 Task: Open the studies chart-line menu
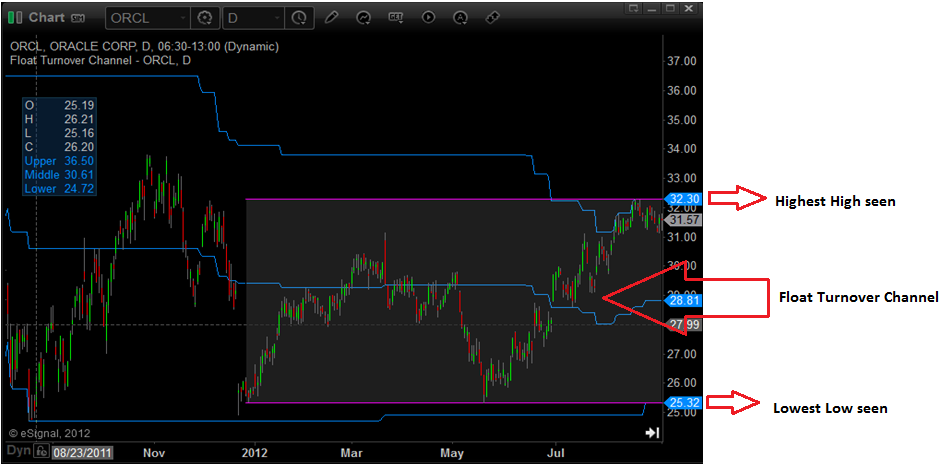[363, 18]
